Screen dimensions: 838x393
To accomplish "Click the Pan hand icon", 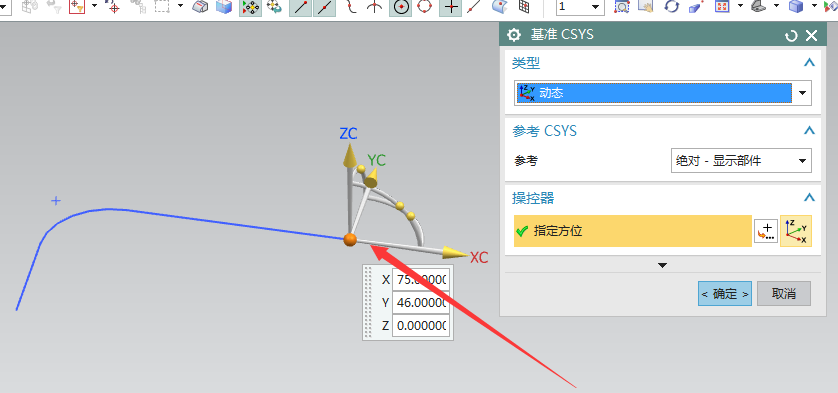I will [647, 7].
